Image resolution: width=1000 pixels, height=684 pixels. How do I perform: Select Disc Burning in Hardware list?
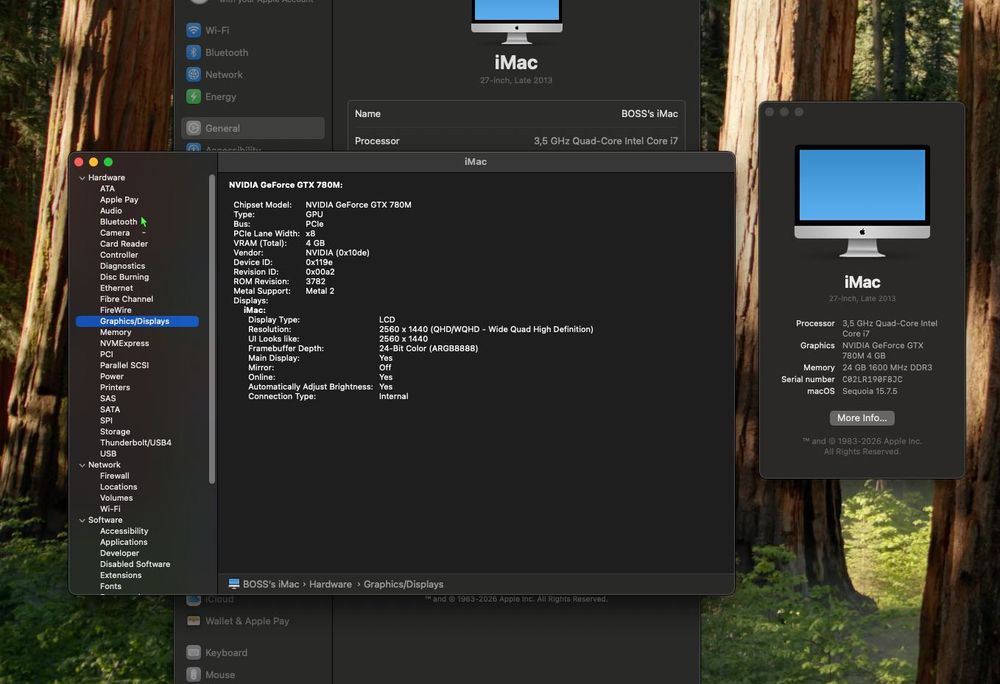(x=124, y=277)
